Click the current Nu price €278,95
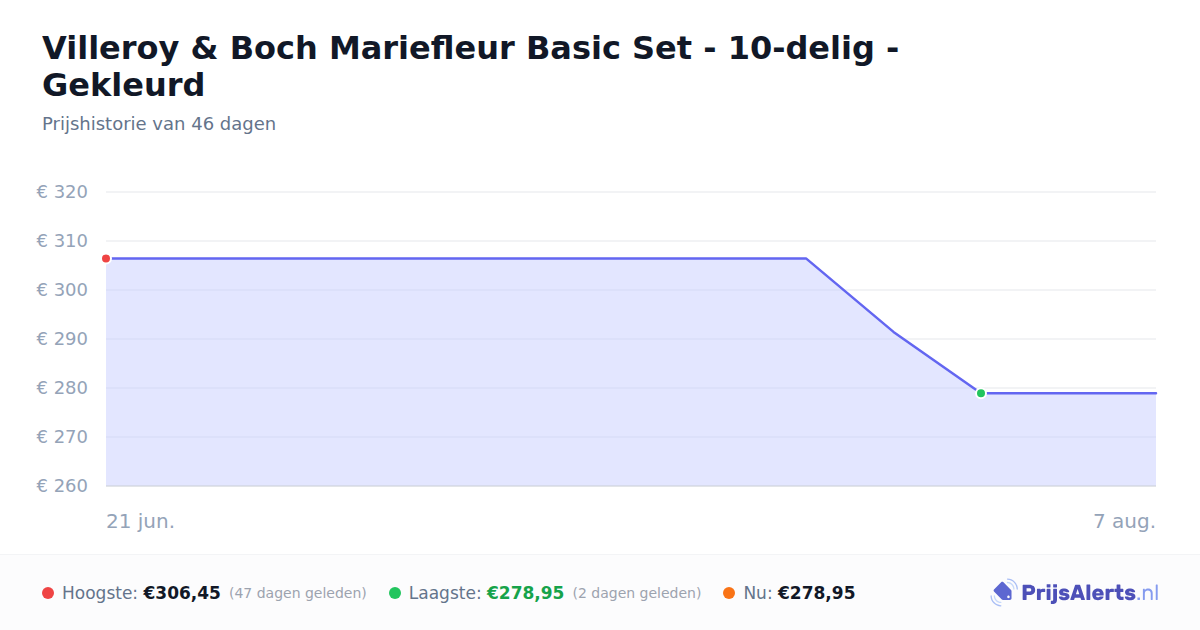This screenshot has height=630, width=1200. pyautogui.click(x=817, y=593)
